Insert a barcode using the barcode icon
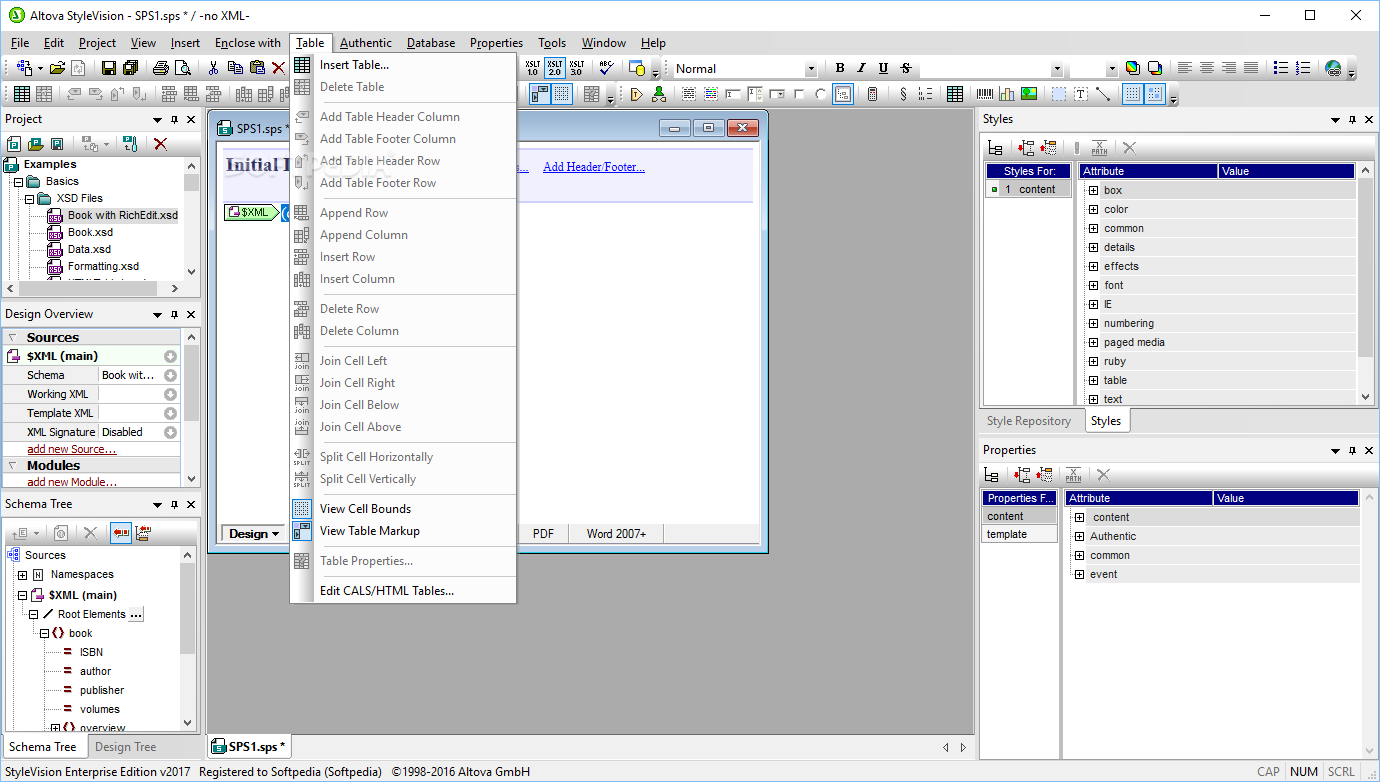Viewport: 1380px width, 782px height. tap(985, 94)
